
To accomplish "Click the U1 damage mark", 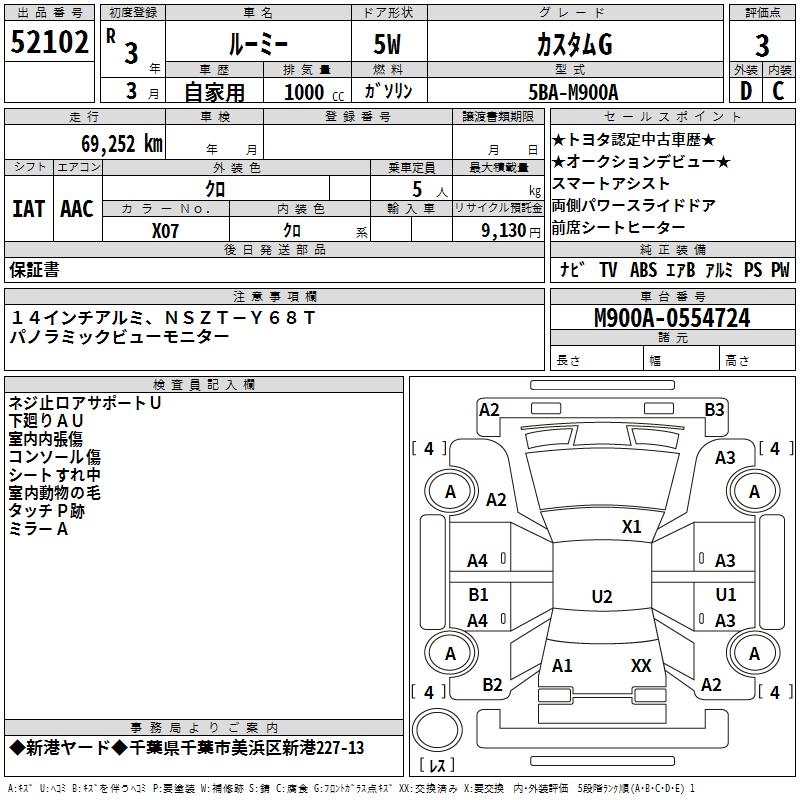I will coord(726,594).
